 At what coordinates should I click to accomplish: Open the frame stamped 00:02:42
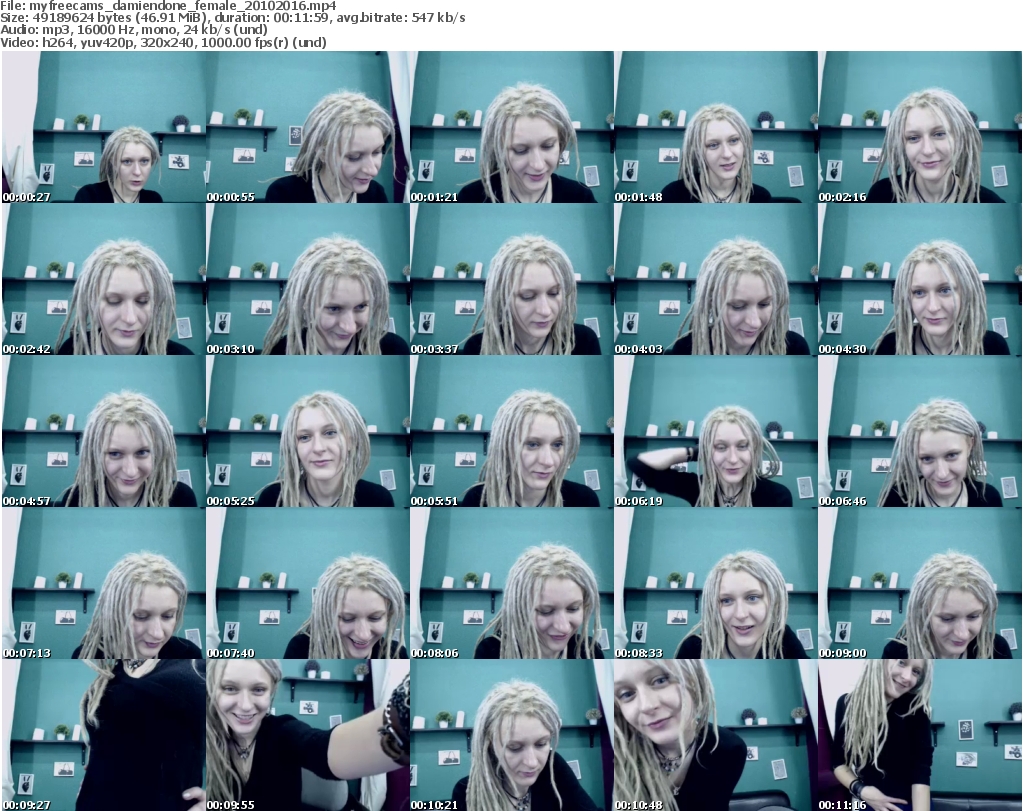[104, 279]
